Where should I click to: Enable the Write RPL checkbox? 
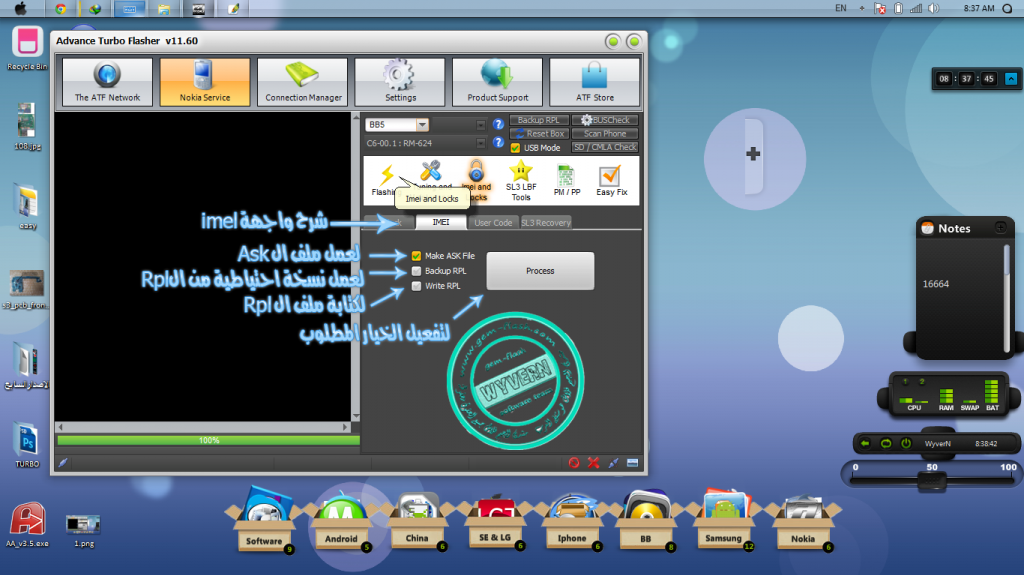coord(416,286)
